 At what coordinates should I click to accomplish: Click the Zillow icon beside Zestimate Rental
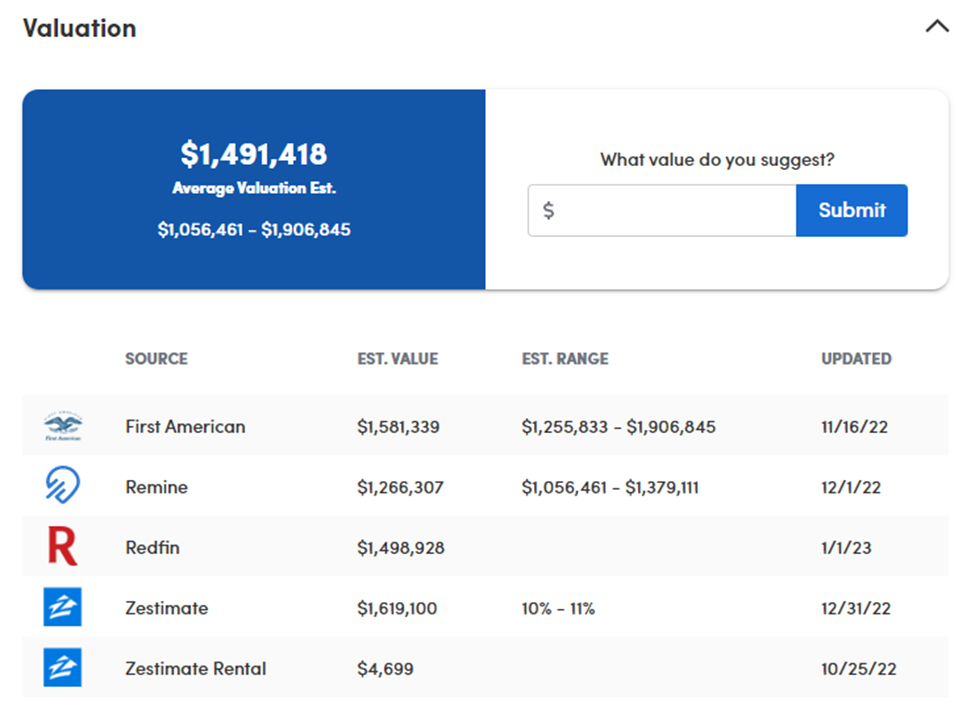tap(63, 668)
